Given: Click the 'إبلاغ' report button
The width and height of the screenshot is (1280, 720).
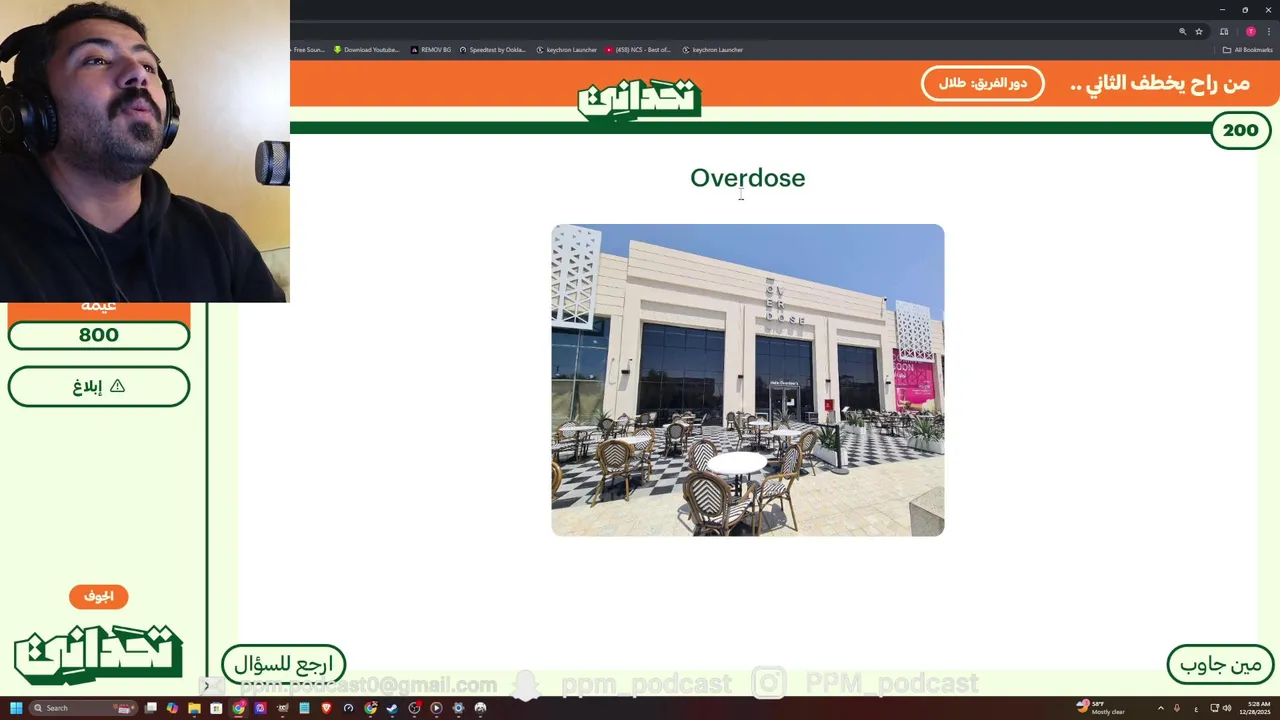Looking at the screenshot, I should (x=98, y=386).
